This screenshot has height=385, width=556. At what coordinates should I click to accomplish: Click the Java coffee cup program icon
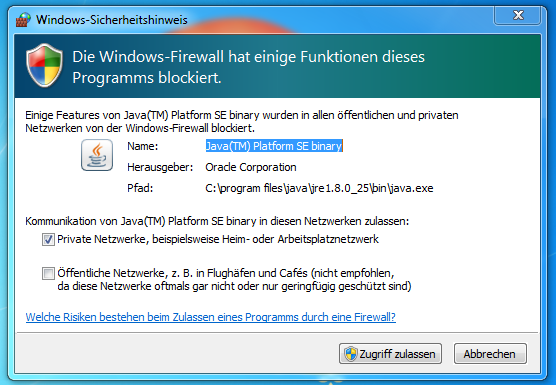(x=97, y=155)
